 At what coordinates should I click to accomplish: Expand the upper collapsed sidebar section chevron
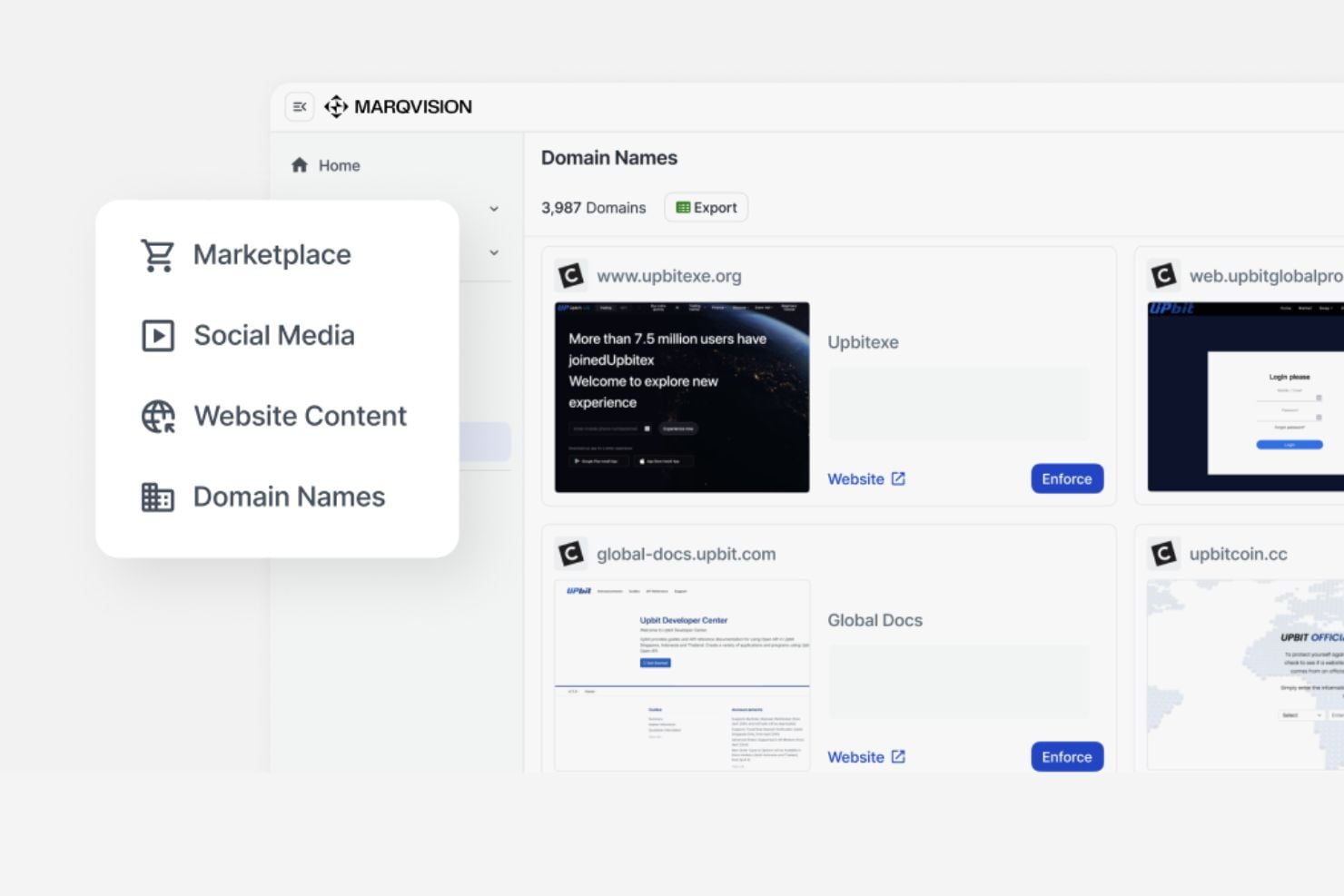coord(493,209)
